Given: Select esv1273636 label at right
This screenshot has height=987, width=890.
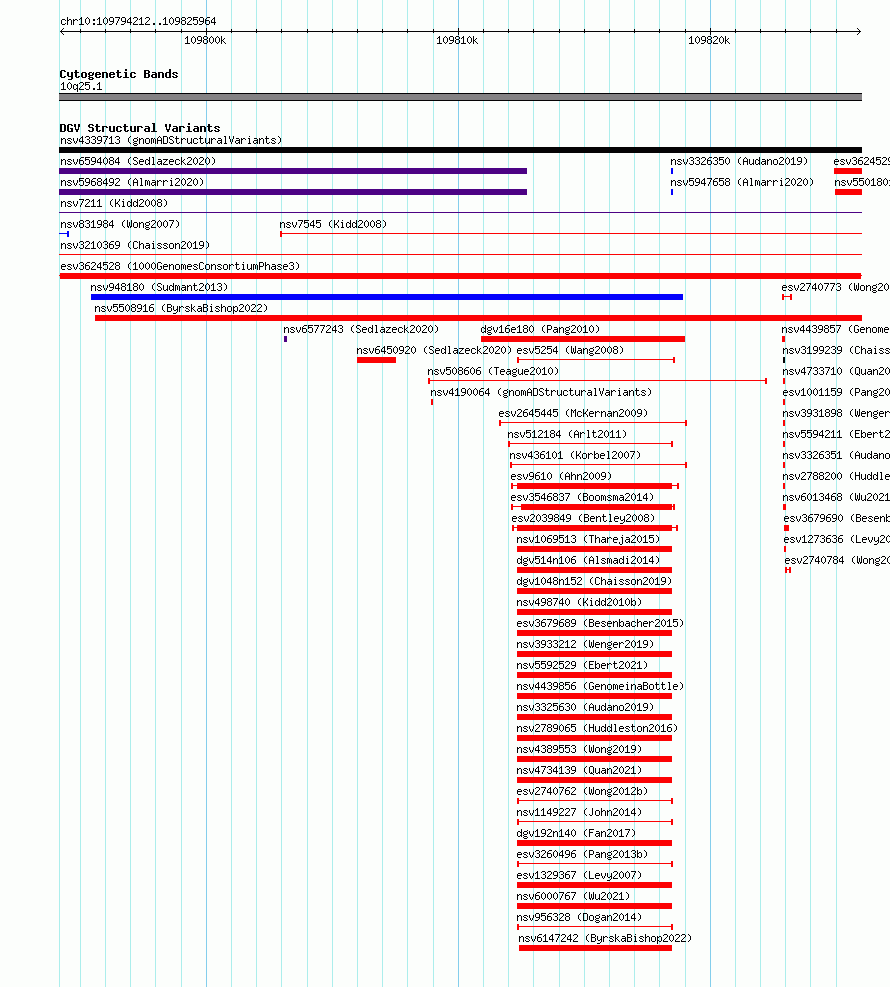Looking at the screenshot, I should click(x=836, y=539).
